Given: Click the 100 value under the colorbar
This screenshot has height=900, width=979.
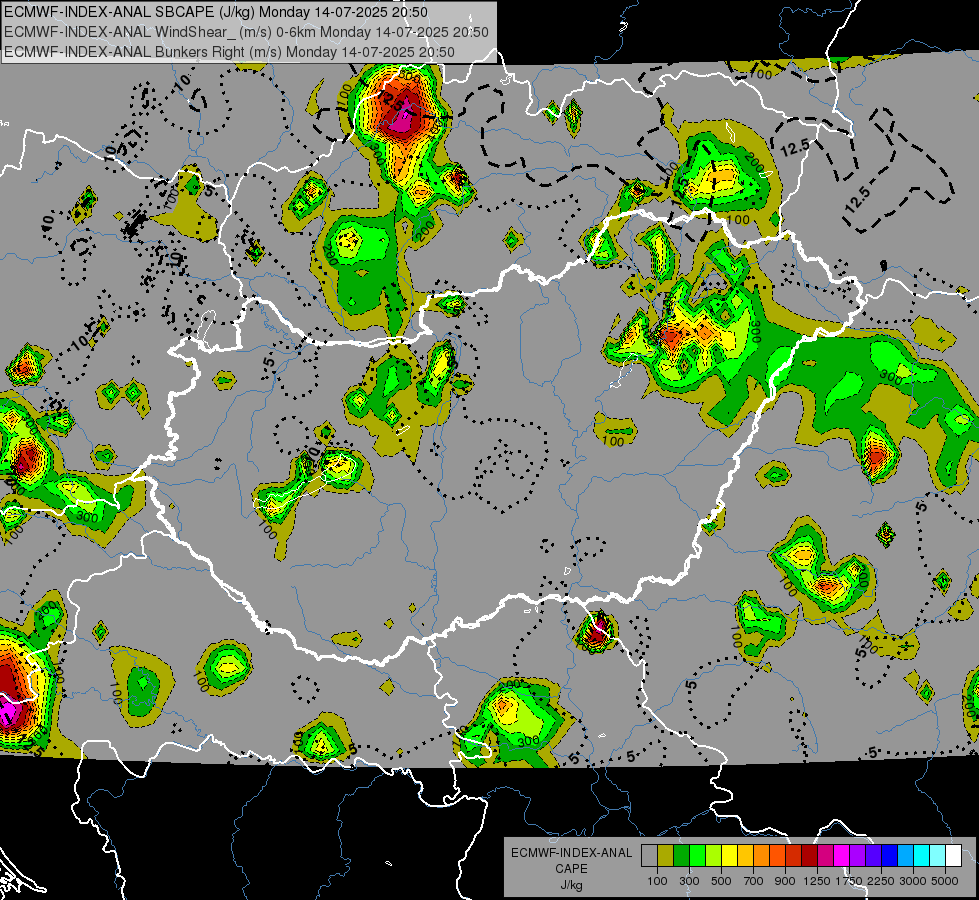Looking at the screenshot, I should [657, 881].
